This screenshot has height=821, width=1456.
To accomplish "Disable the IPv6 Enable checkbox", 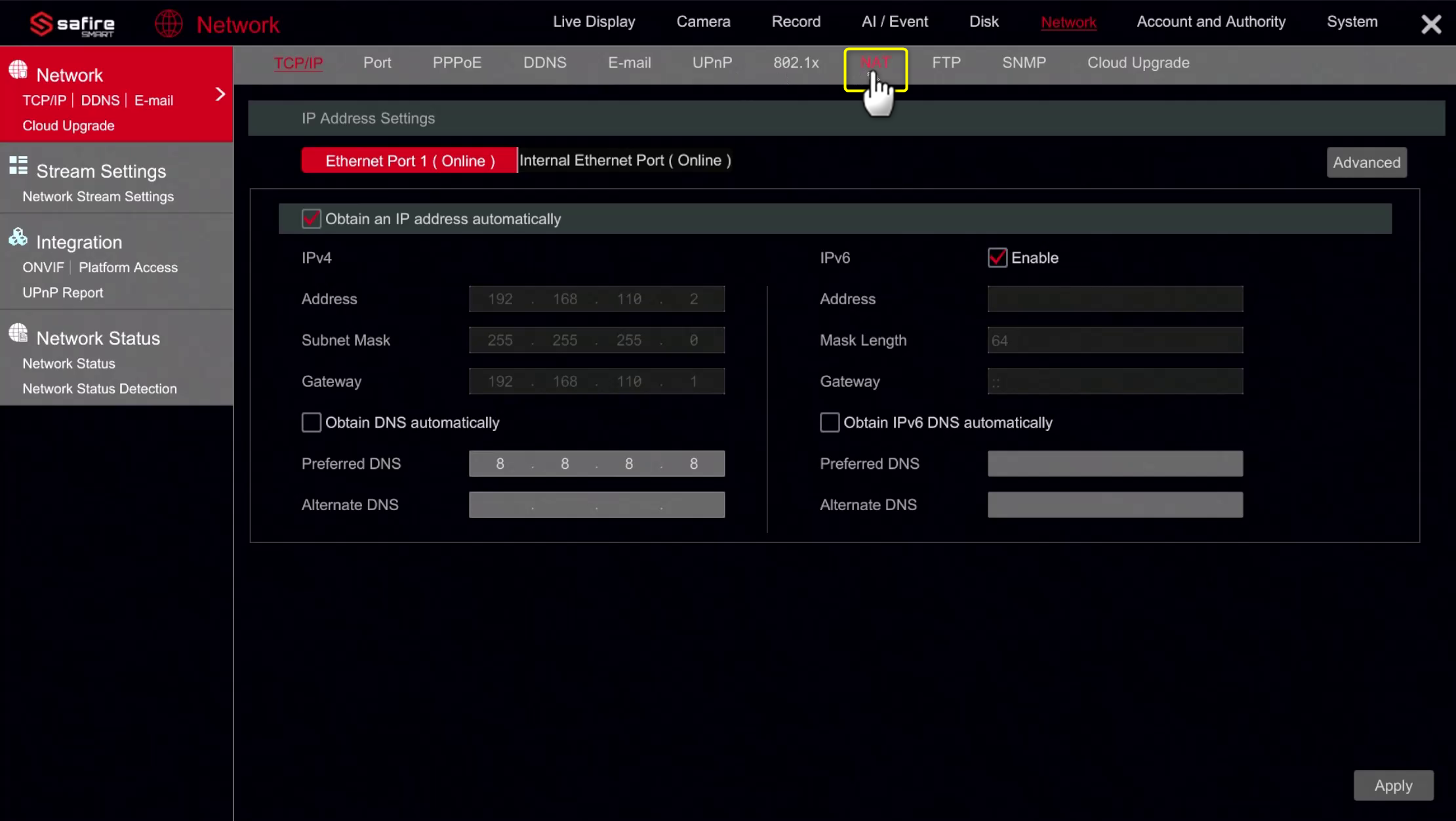I will pyautogui.click(x=997, y=258).
